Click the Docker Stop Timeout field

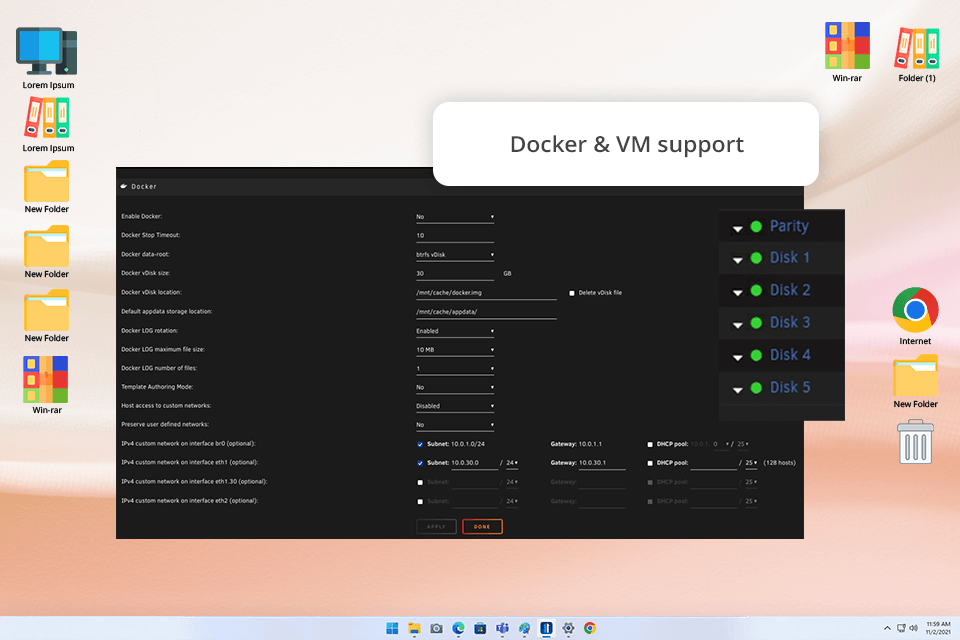(x=455, y=236)
